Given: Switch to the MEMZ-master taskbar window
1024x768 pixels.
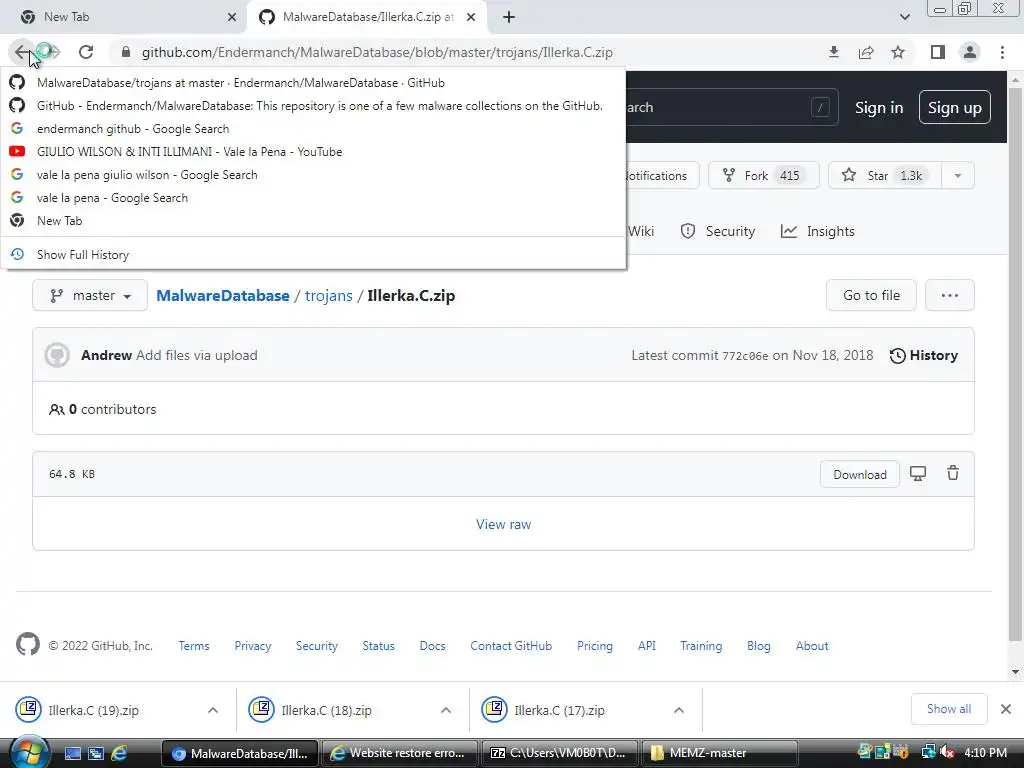Looking at the screenshot, I should pyautogui.click(x=719, y=753).
